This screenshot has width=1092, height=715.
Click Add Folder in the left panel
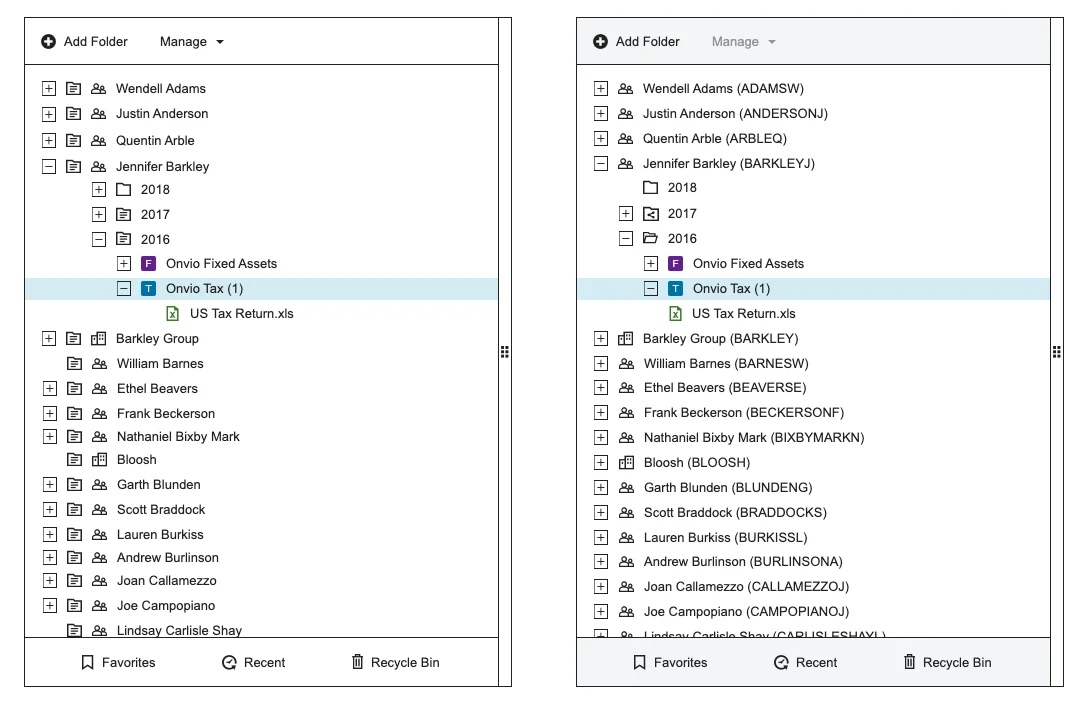(84, 42)
